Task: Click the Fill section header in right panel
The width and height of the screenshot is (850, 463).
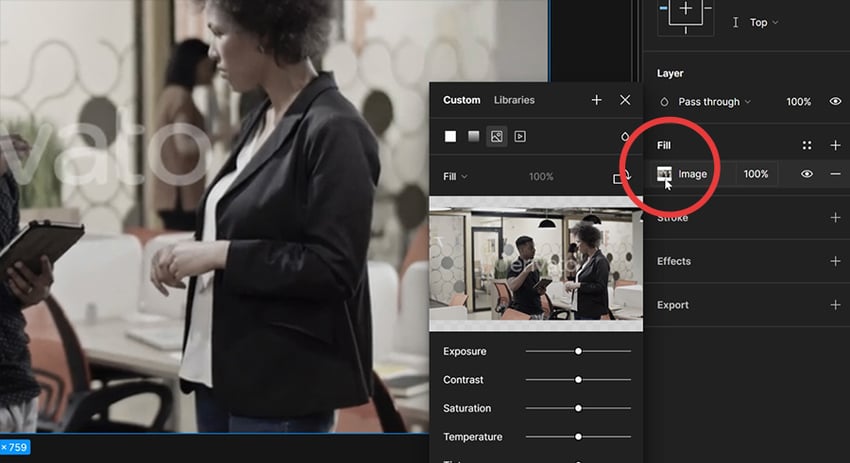Action: 664,145
